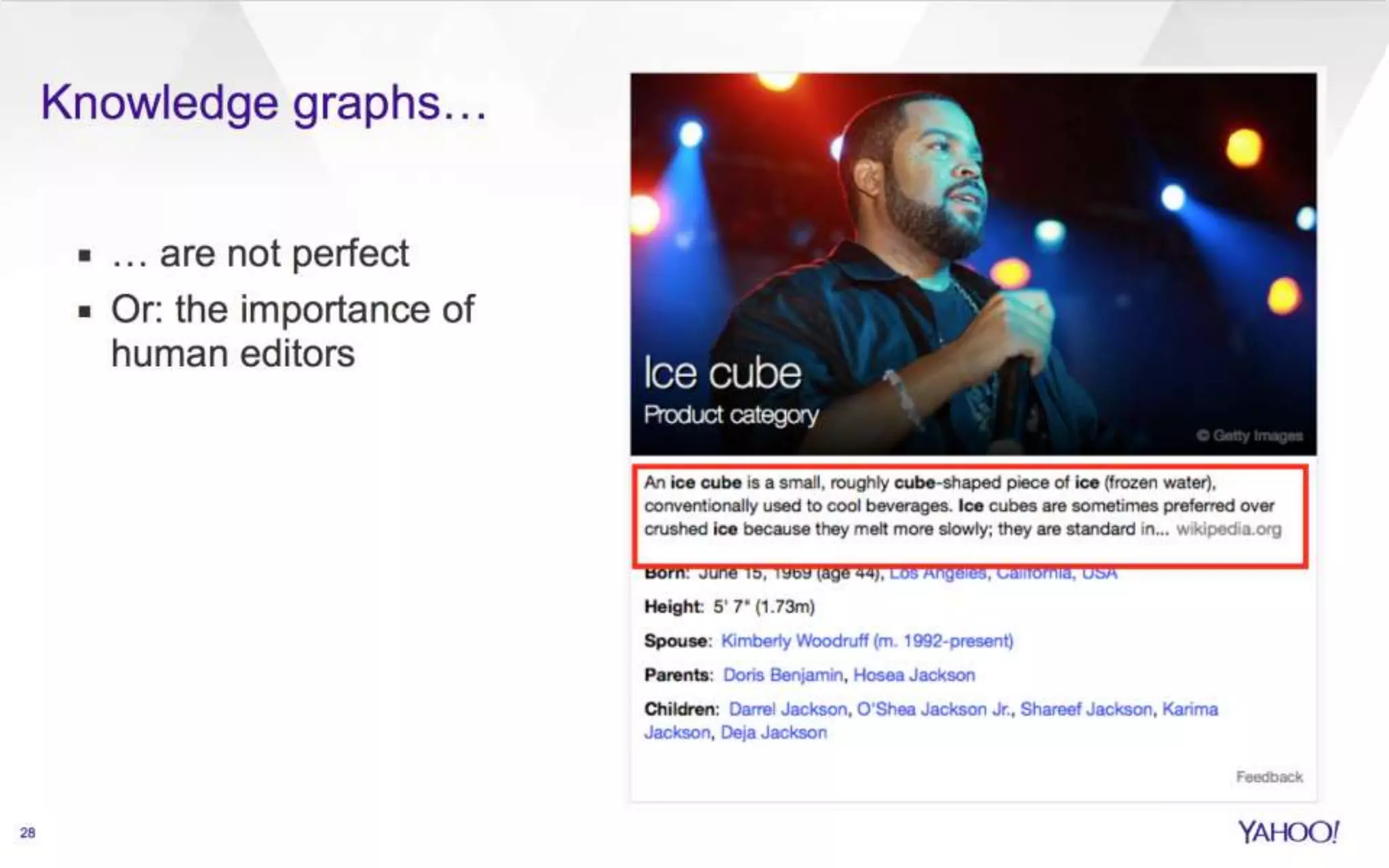Click the Getty Images credit text

point(1249,435)
